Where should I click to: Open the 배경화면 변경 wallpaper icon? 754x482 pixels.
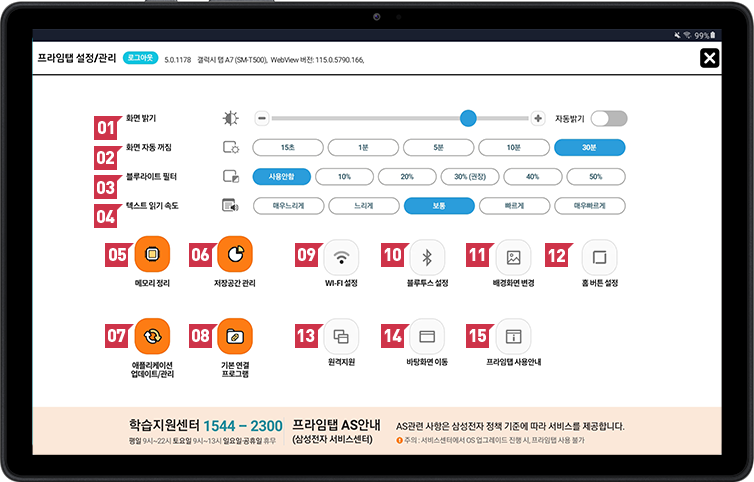point(514,257)
